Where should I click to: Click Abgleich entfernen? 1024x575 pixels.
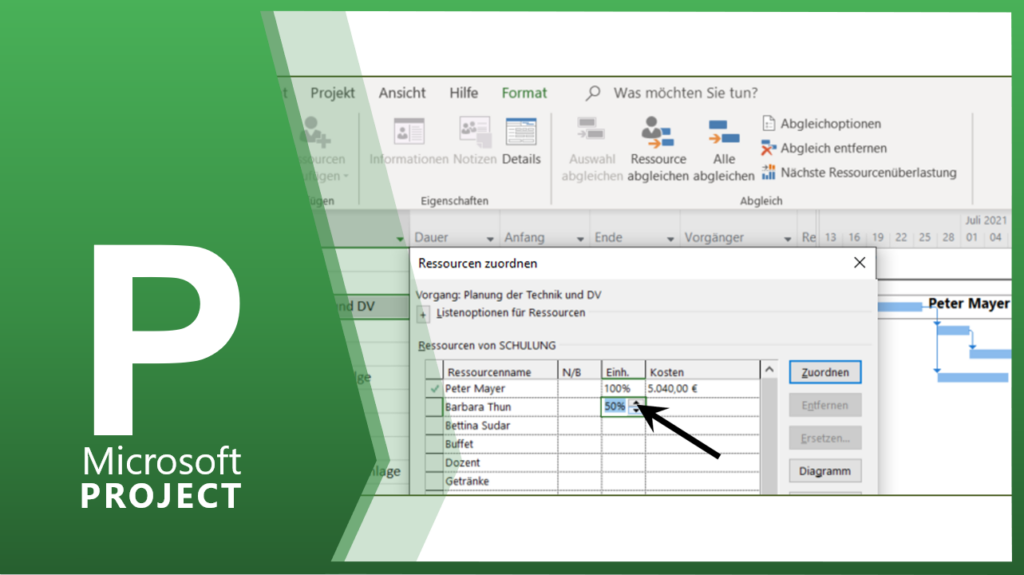(824, 148)
